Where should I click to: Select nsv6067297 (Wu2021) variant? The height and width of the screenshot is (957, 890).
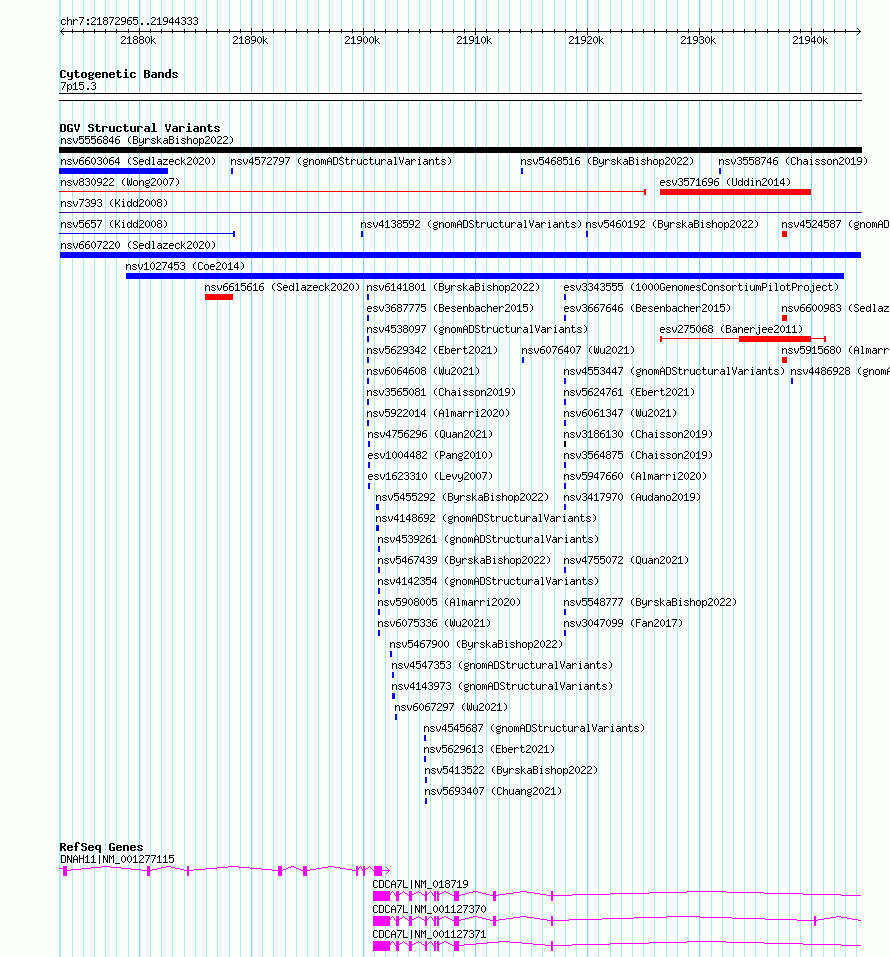(x=452, y=707)
